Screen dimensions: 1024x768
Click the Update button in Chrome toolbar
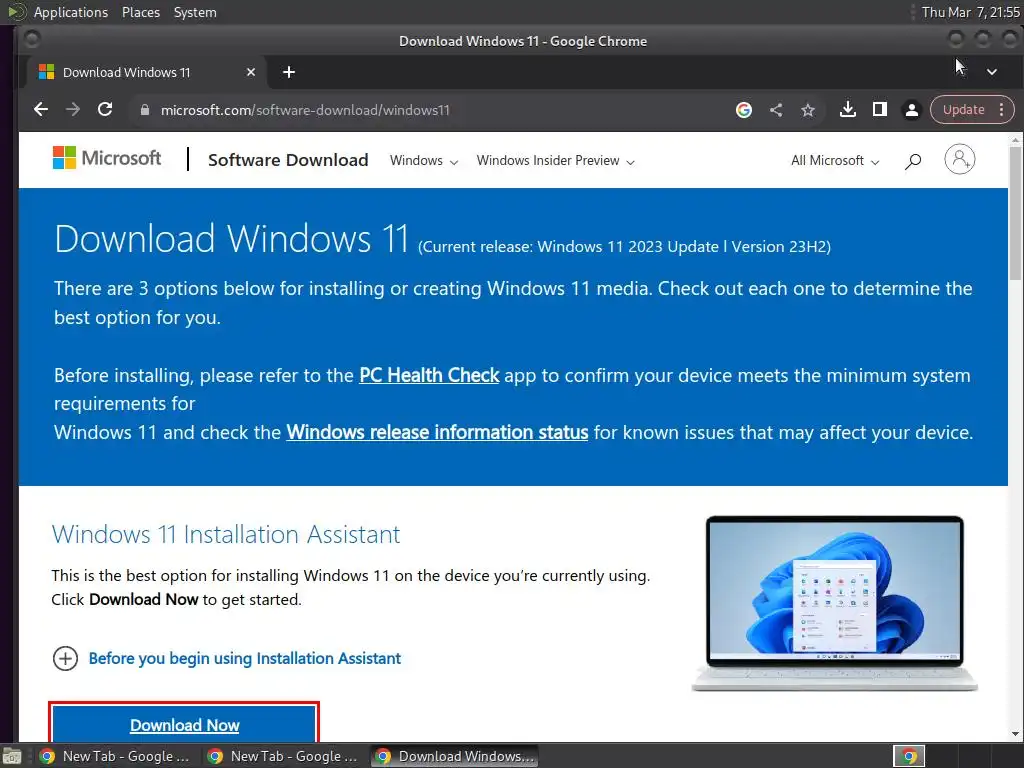tap(963, 110)
